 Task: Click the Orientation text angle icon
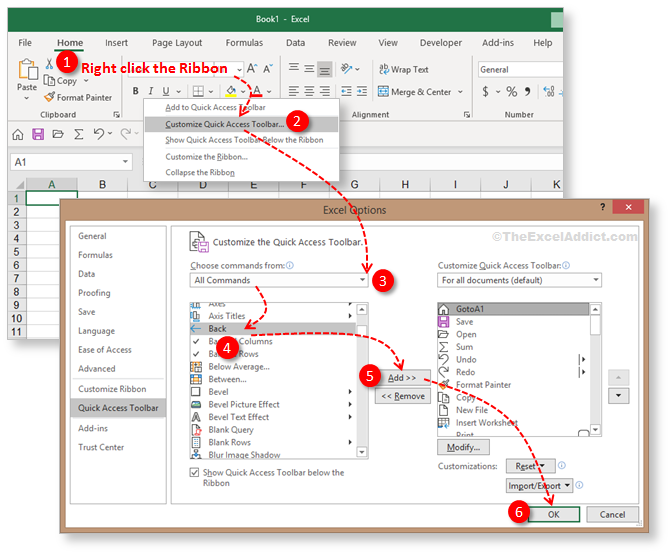pos(346,68)
